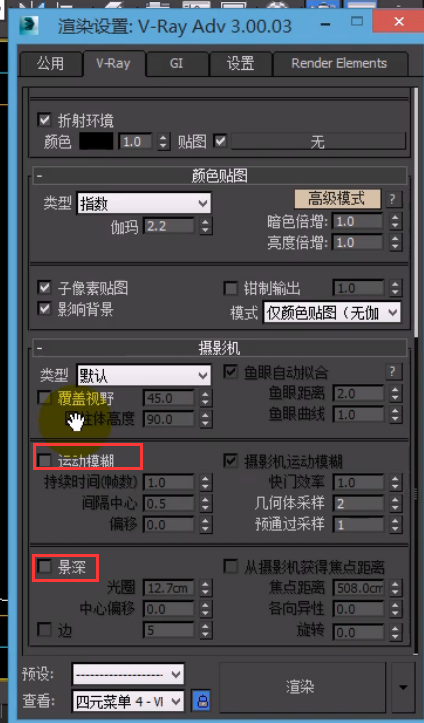Image resolution: width=424 pixels, height=723 pixels.
Task: Click the 高级模式 button
Action: [337, 199]
